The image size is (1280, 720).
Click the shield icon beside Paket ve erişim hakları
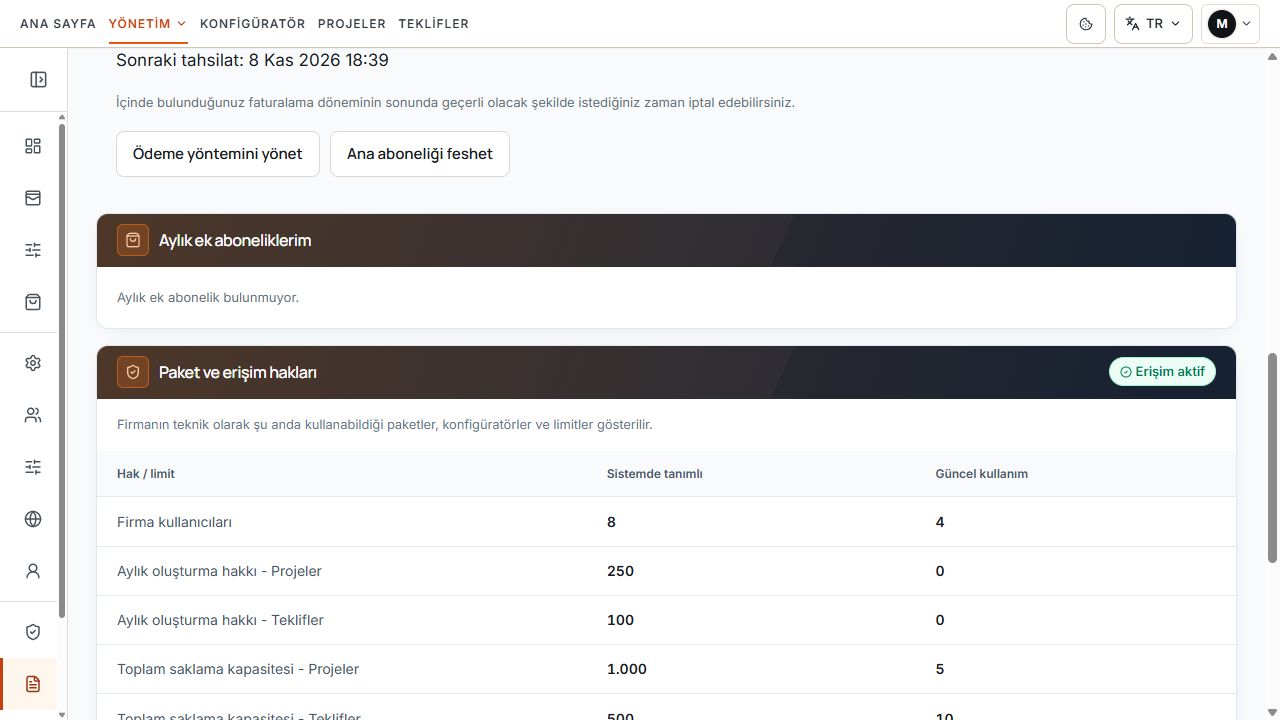point(133,372)
